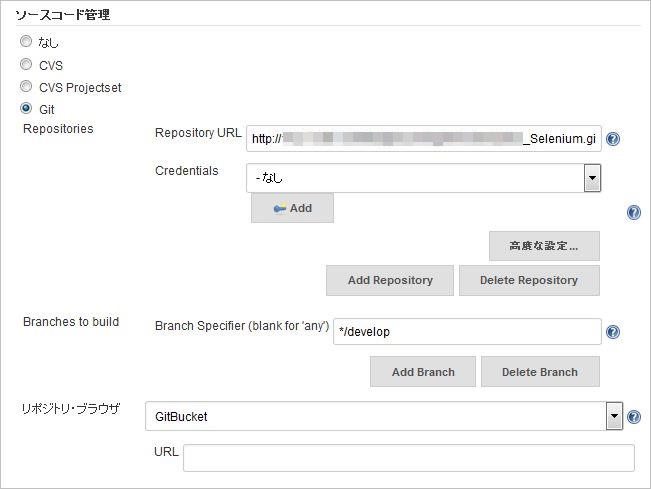The height and width of the screenshot is (489, 651).
Task: Select the CVS radio option
Action: 26,65
